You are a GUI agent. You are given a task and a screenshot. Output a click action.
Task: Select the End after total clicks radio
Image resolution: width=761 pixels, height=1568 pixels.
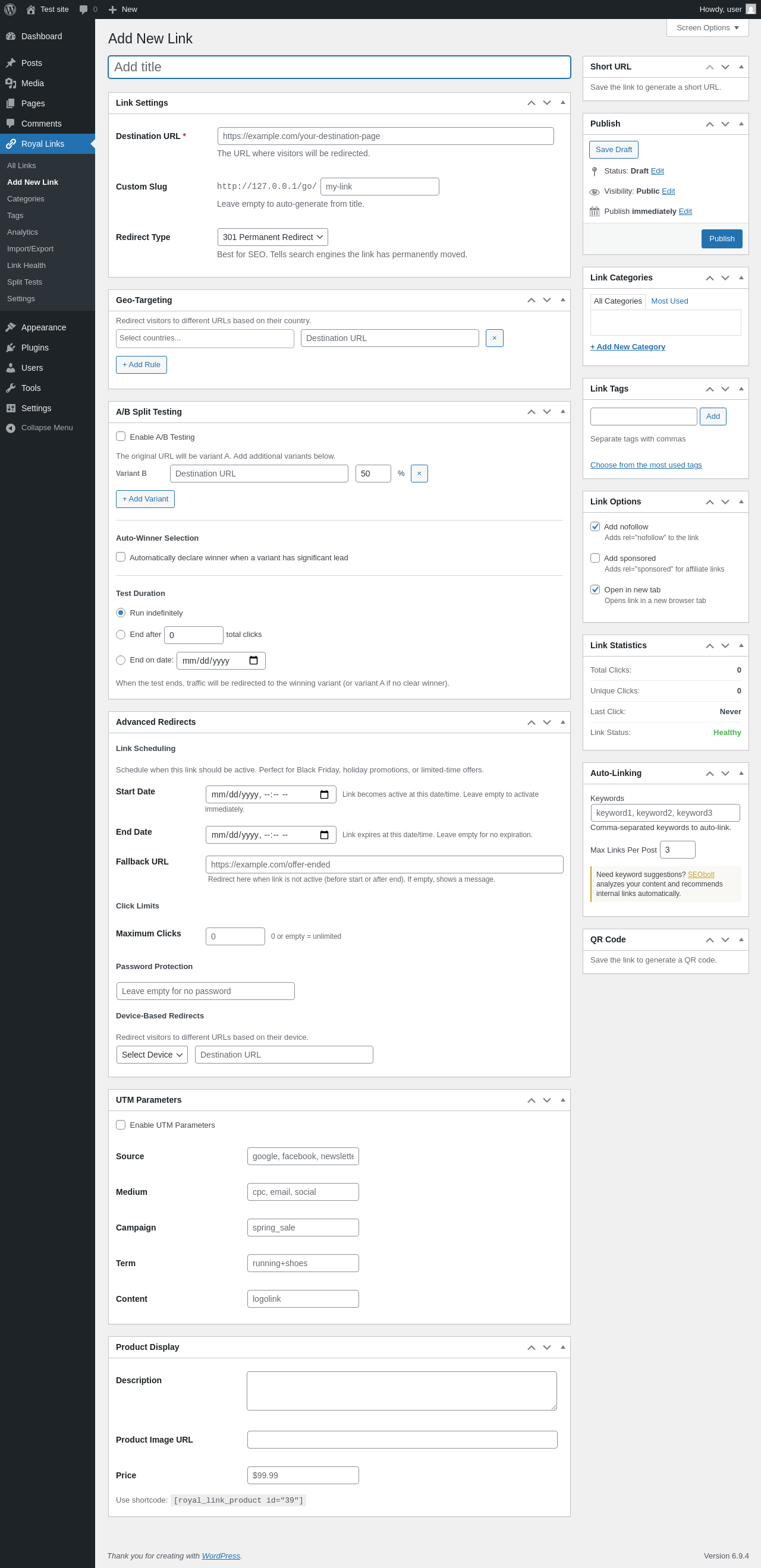tap(121, 634)
